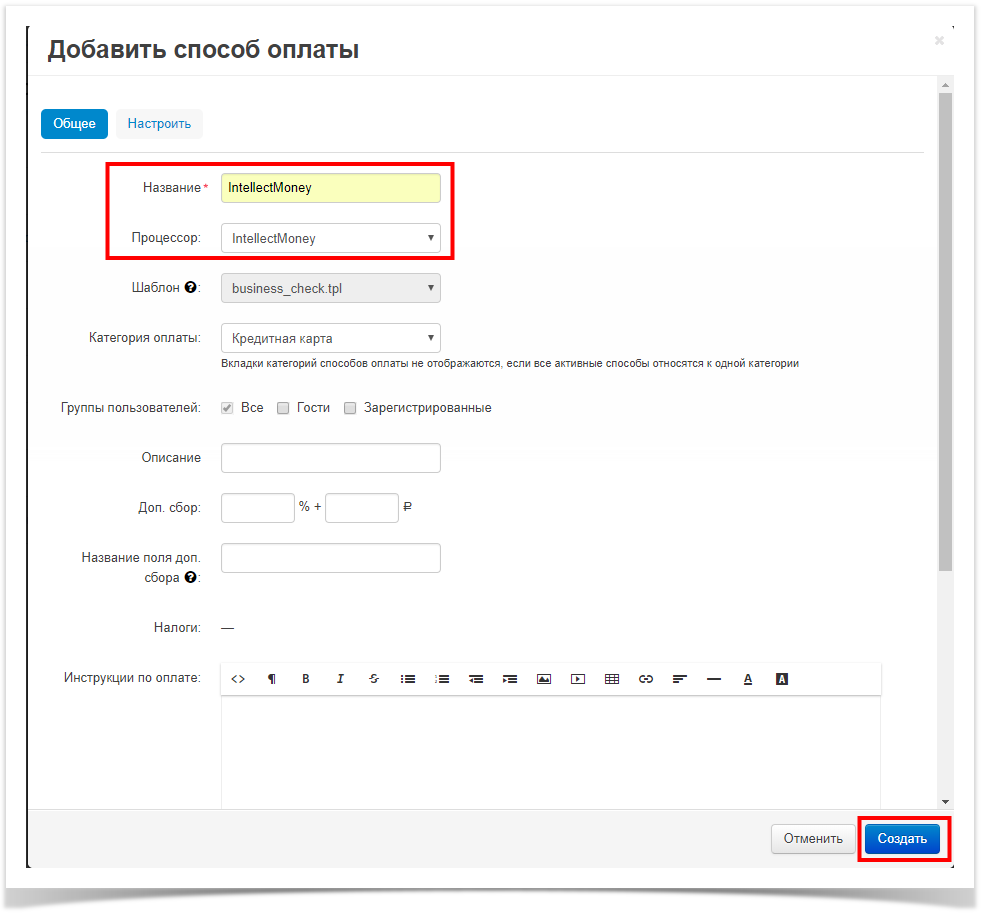988x917 pixels.
Task: Open the text color picker icon
Action: click(x=748, y=679)
